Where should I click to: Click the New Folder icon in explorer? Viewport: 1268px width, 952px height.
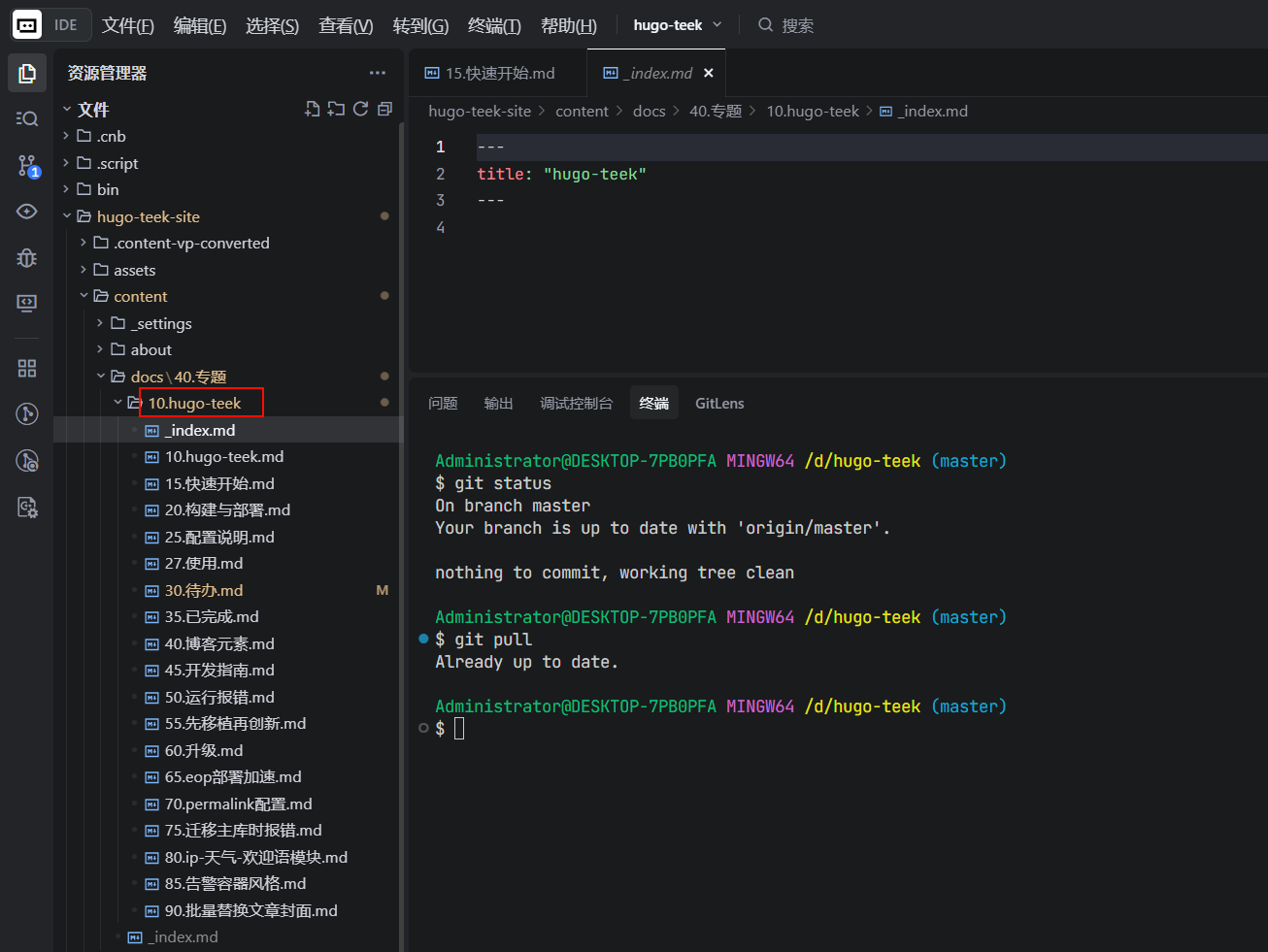336,109
